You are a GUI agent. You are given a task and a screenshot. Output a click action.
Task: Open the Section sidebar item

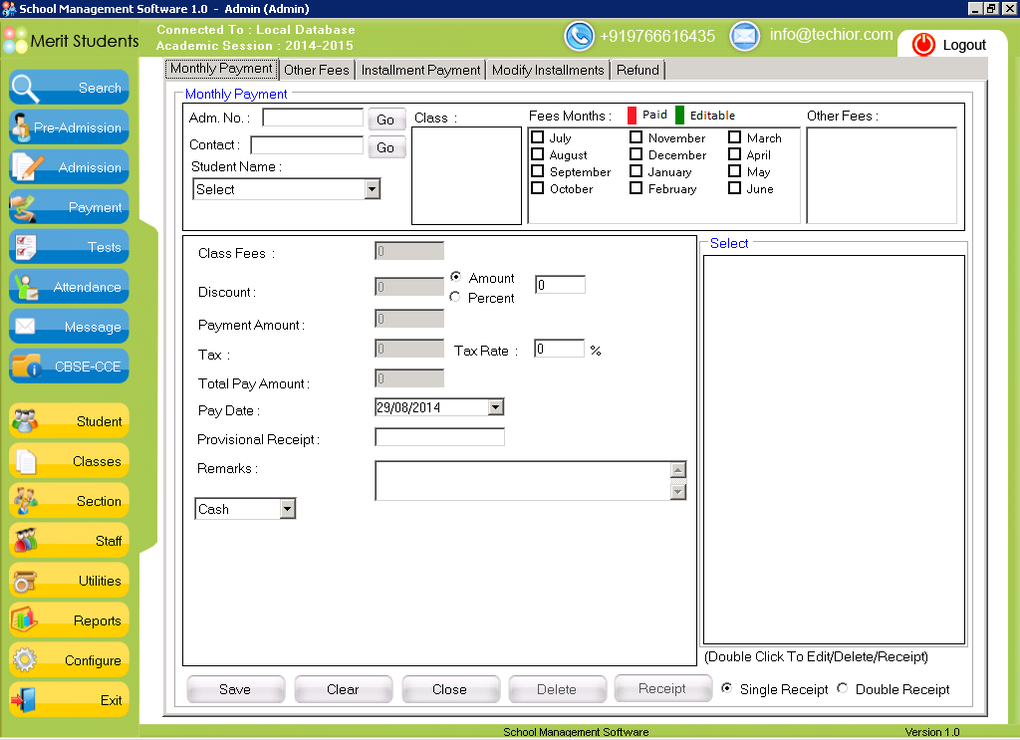[69, 501]
